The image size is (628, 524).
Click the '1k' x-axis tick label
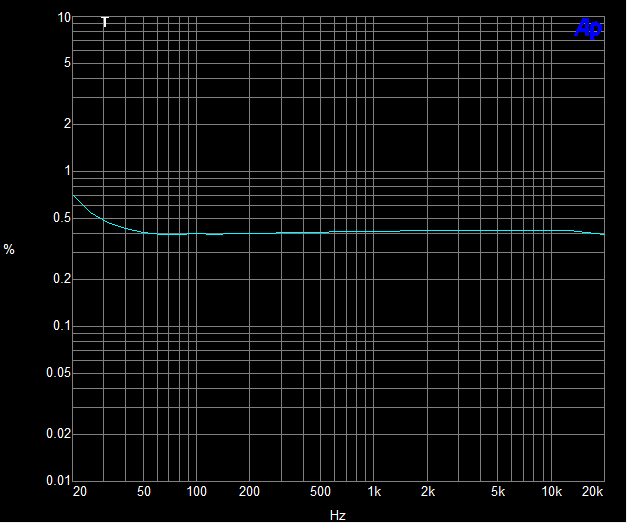(x=374, y=492)
